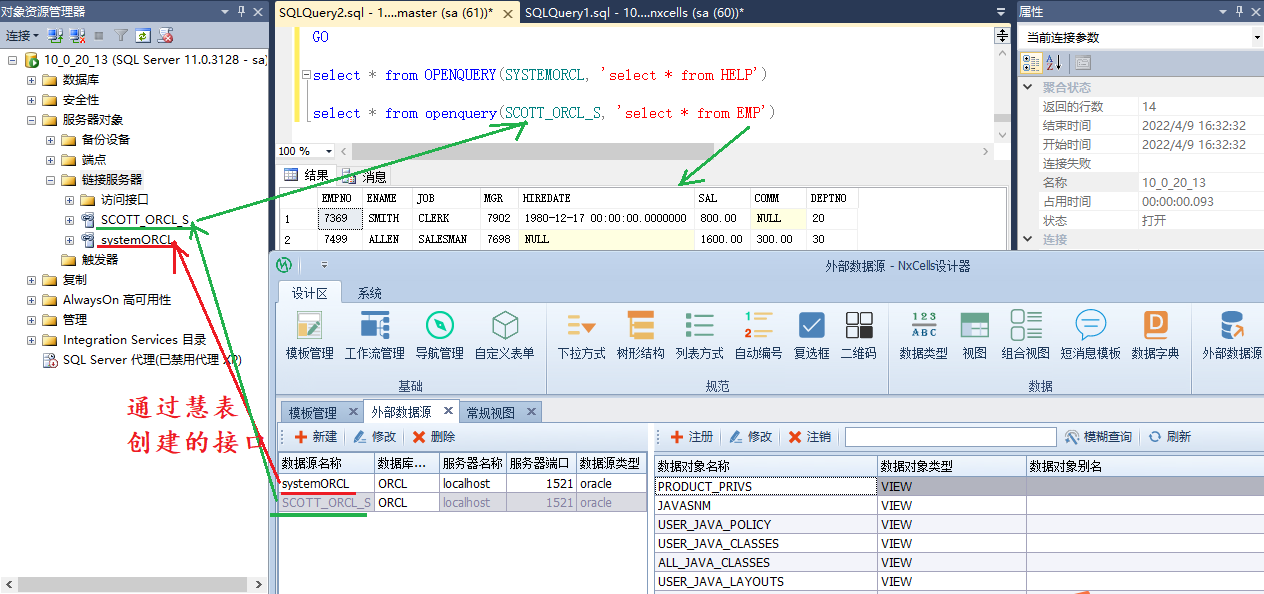
Task: Close the 外部数据源 document tab
Action: (448, 411)
